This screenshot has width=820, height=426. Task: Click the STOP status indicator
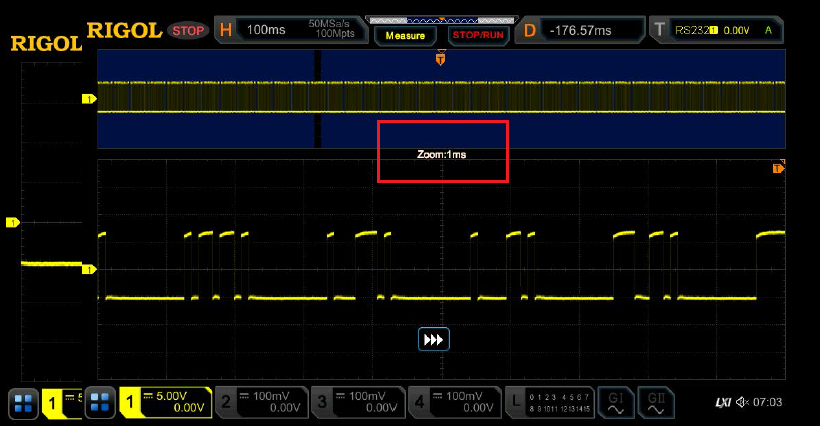[x=187, y=30]
